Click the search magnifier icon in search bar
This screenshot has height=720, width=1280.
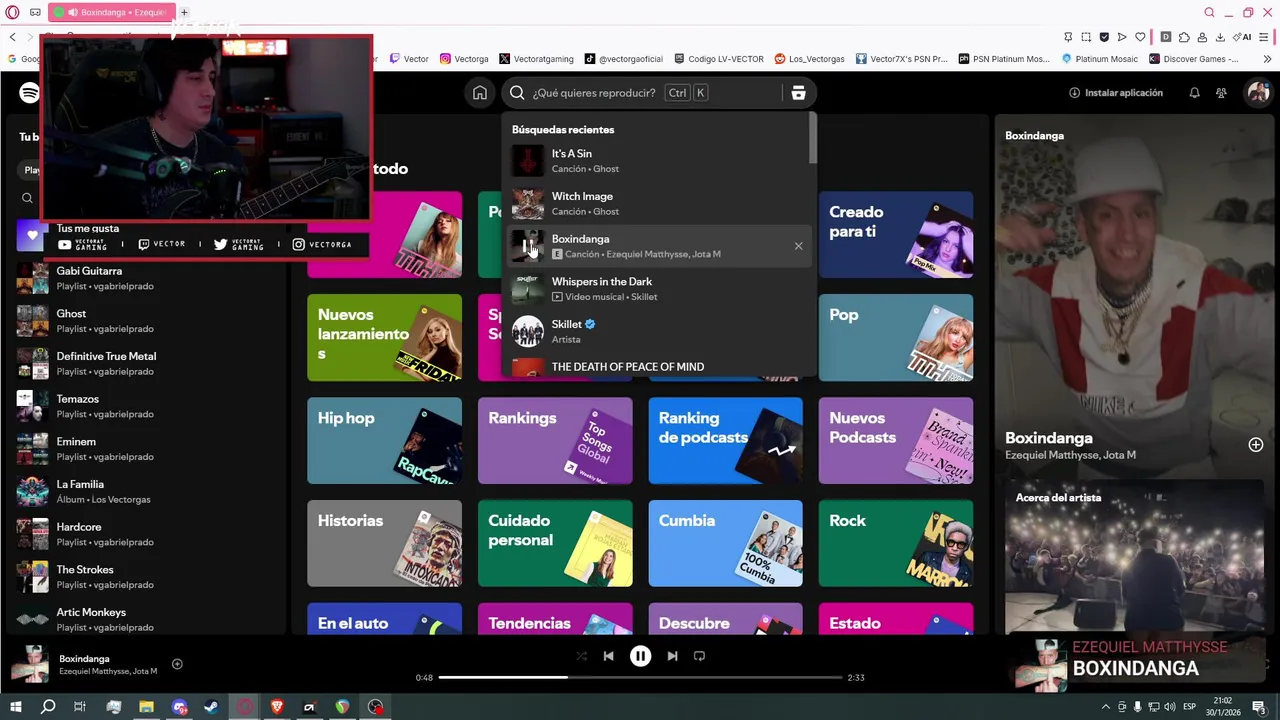[517, 93]
